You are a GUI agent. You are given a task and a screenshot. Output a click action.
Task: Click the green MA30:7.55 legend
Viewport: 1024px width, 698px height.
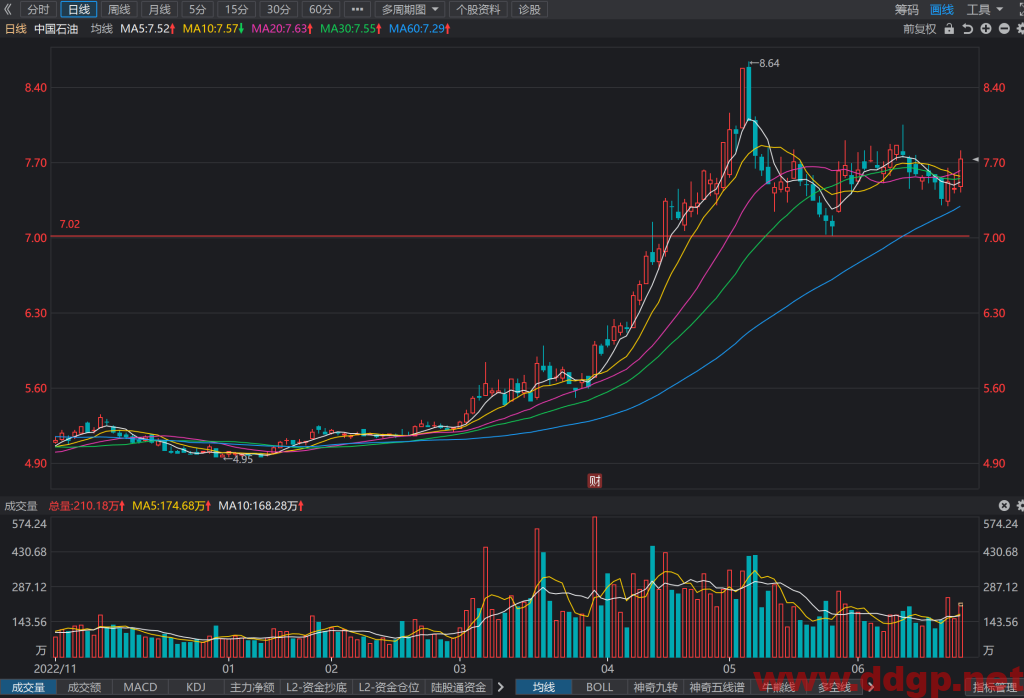(351, 29)
